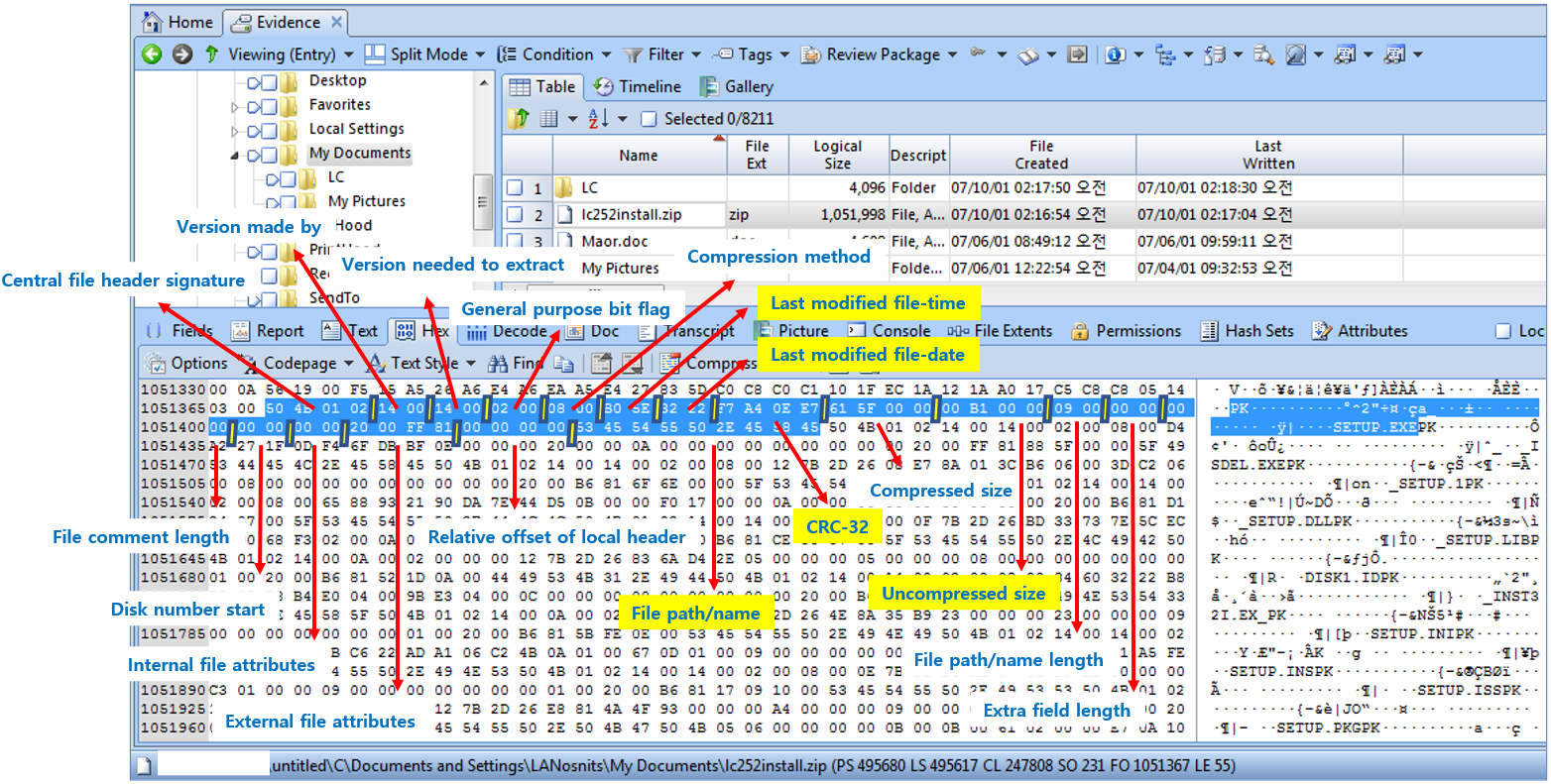This screenshot has width=1551, height=784.
Task: Click the disk magnifier icon
Action: (1295, 55)
